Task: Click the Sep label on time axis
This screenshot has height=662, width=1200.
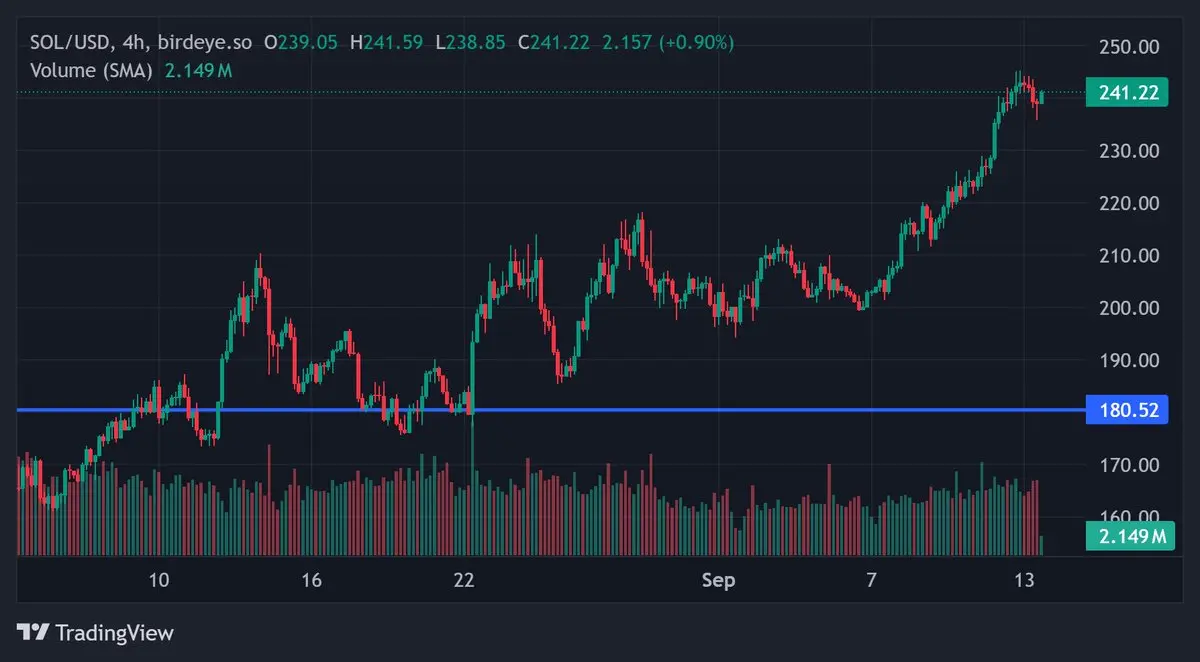Action: [718, 580]
